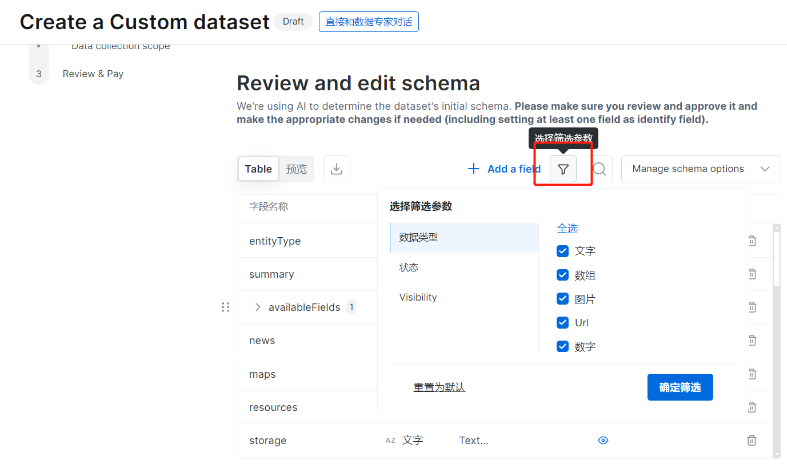This screenshot has width=787, height=474.
Task: Click the Draft status badge
Action: click(x=293, y=22)
